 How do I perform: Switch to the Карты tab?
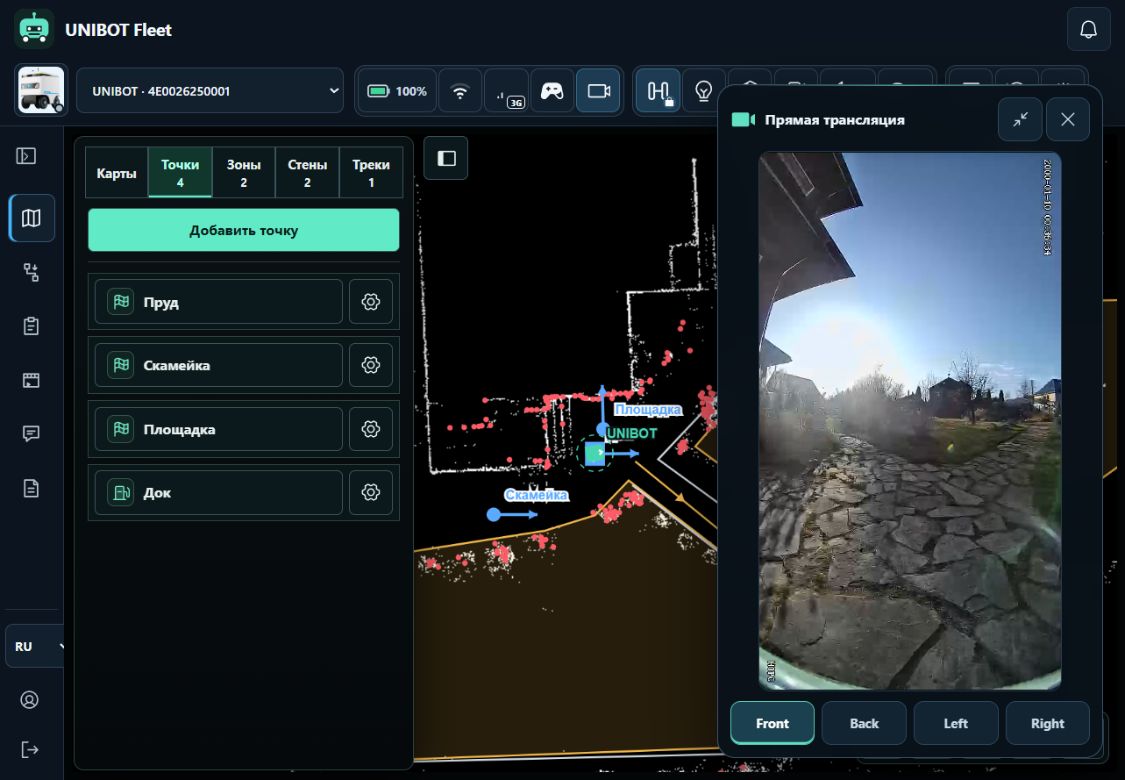click(116, 173)
